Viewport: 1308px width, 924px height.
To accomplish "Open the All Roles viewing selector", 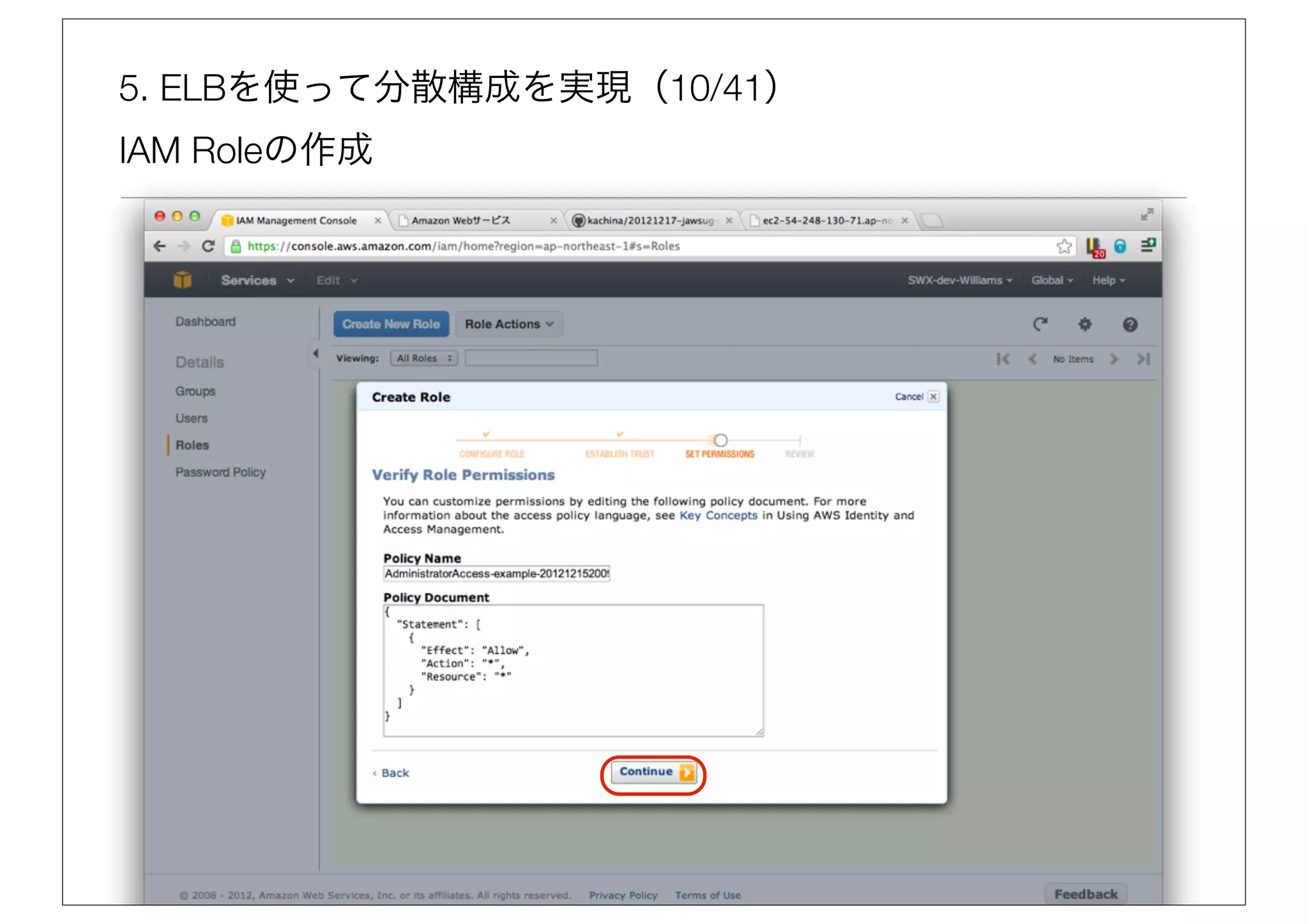I will pos(424,358).
